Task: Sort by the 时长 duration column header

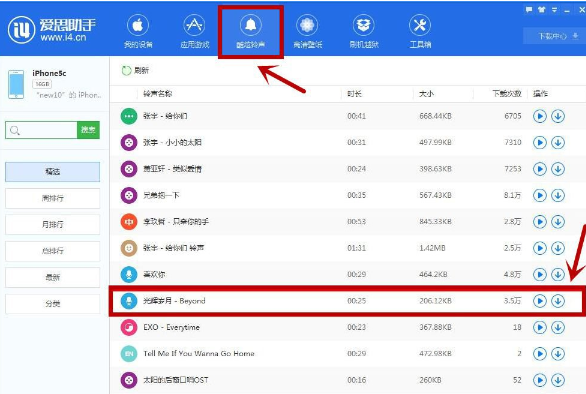Action: [354, 93]
